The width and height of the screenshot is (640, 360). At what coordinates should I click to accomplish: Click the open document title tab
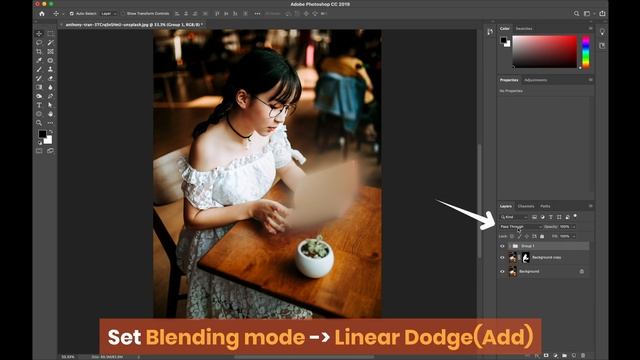[134, 24]
